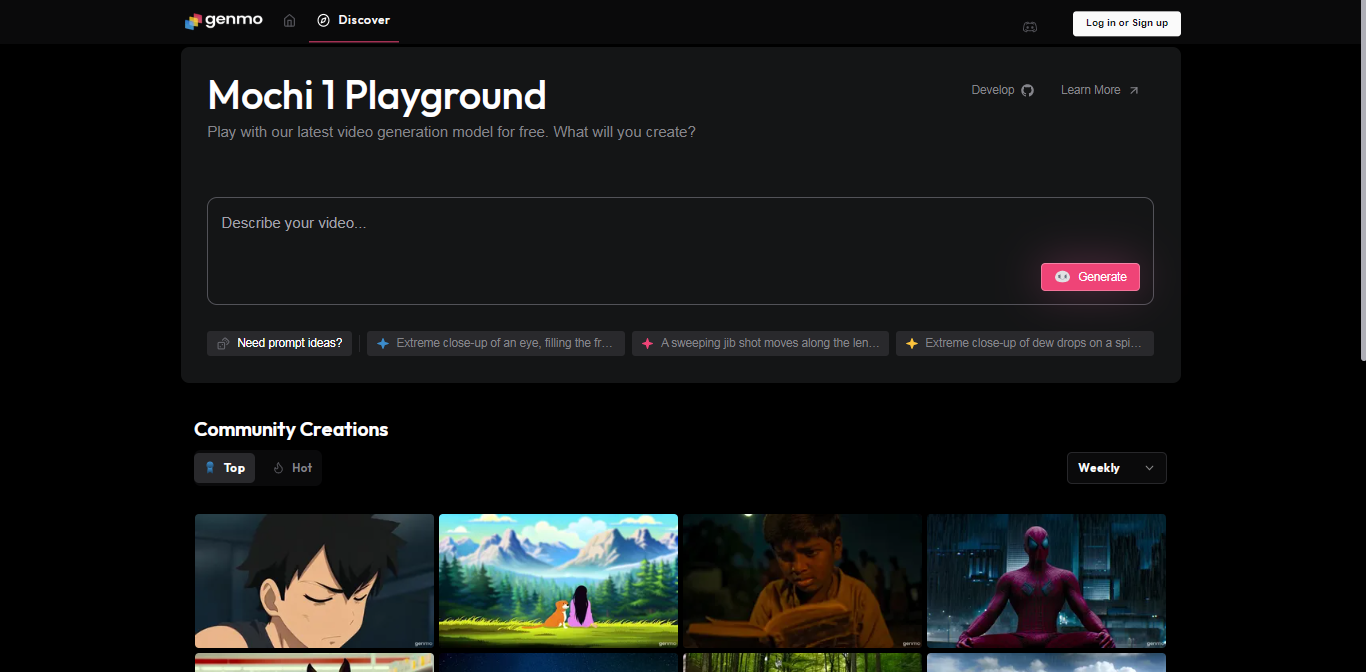Switch to Top community creations
Screen dimensions: 1366x672
225,468
